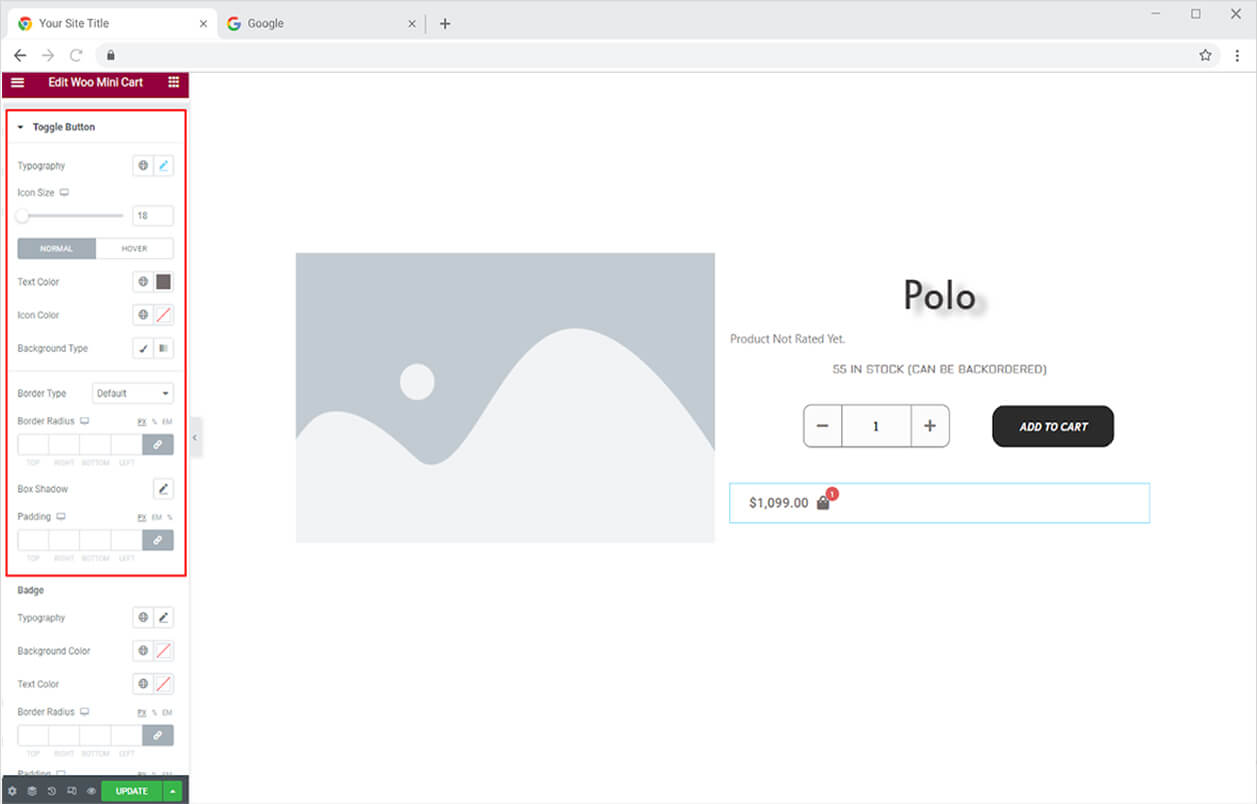
Task: Click the green Update button
Action: click(132, 791)
